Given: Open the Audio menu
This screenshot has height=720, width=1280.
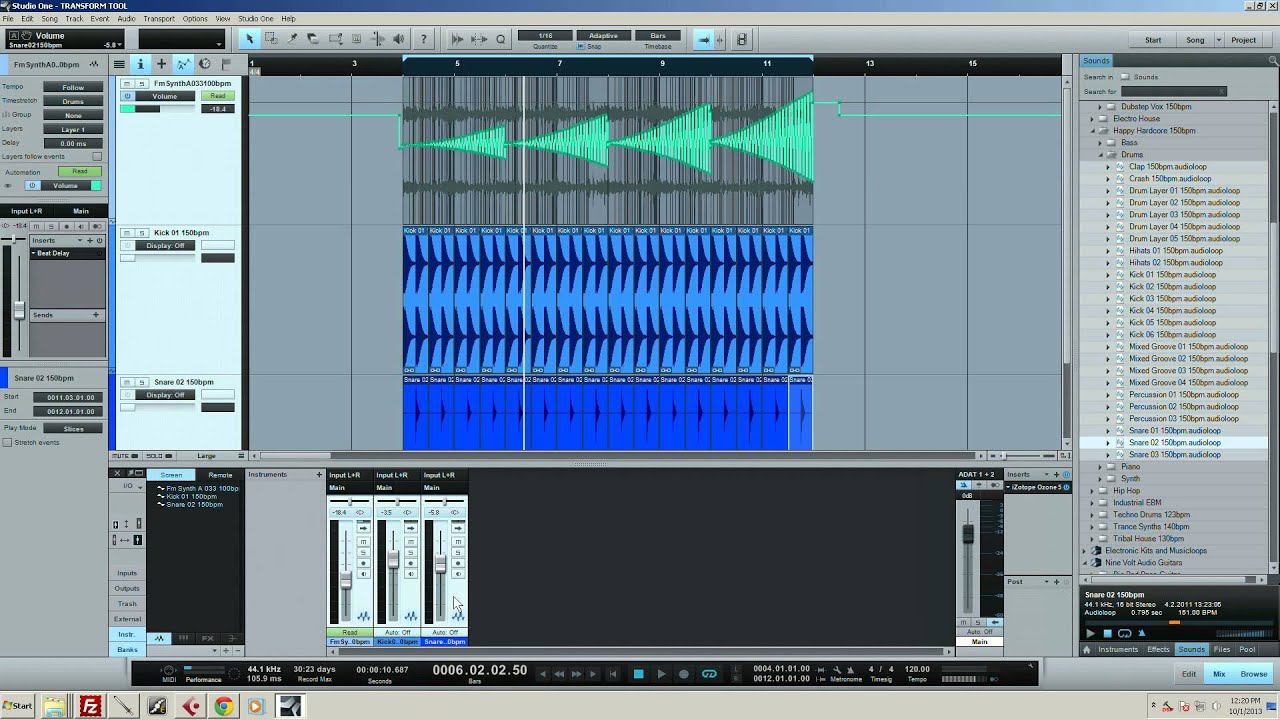Looking at the screenshot, I should [126, 19].
